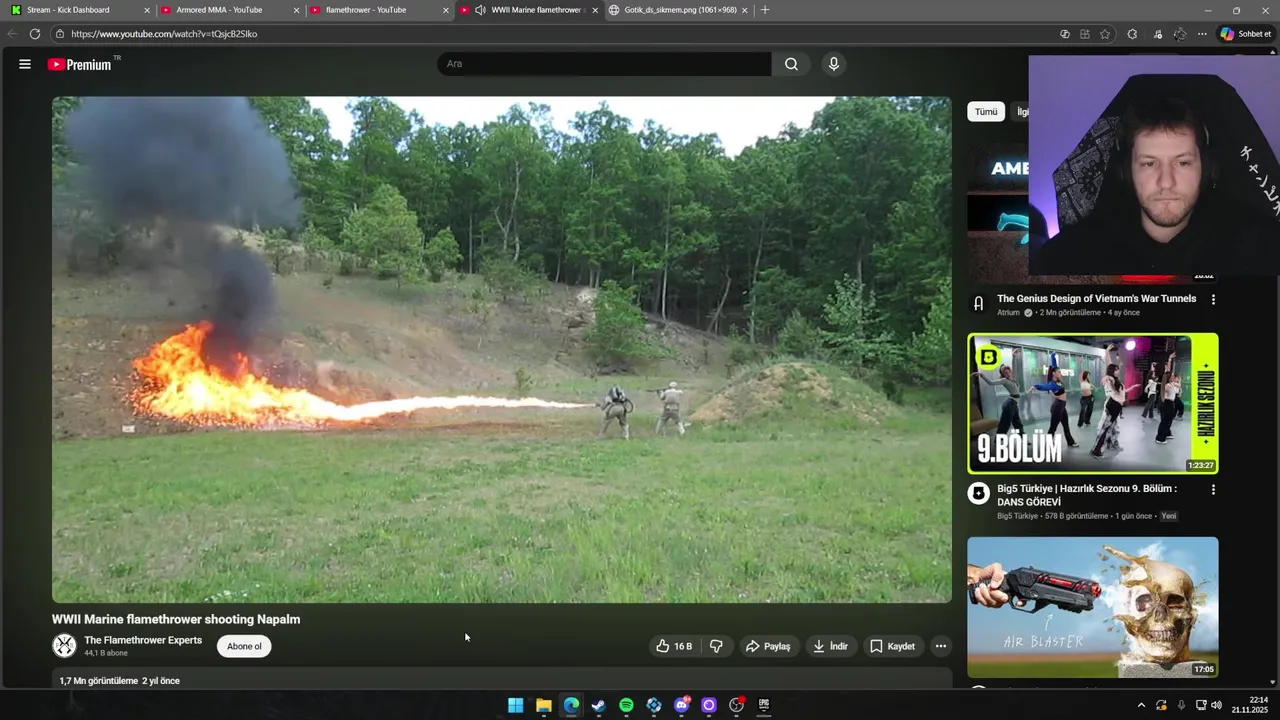Viewport: 1280px width, 720px height.
Task: Share the video via Paylaş button
Action: click(768, 646)
